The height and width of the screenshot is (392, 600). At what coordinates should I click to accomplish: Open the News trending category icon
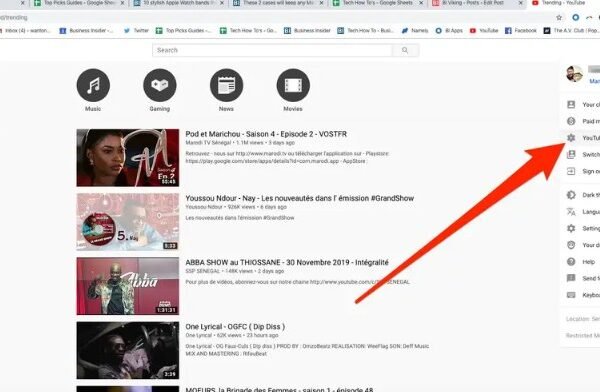pyautogui.click(x=226, y=85)
